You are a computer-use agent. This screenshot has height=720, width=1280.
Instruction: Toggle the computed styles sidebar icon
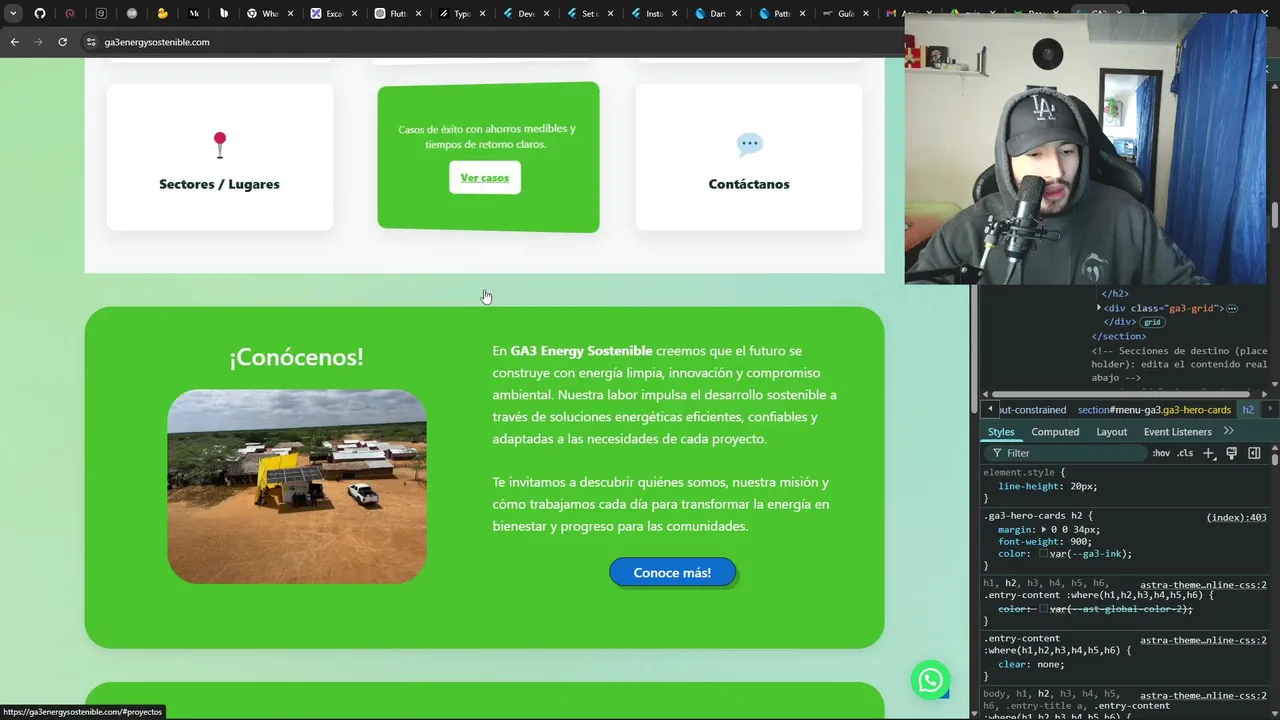click(1254, 453)
